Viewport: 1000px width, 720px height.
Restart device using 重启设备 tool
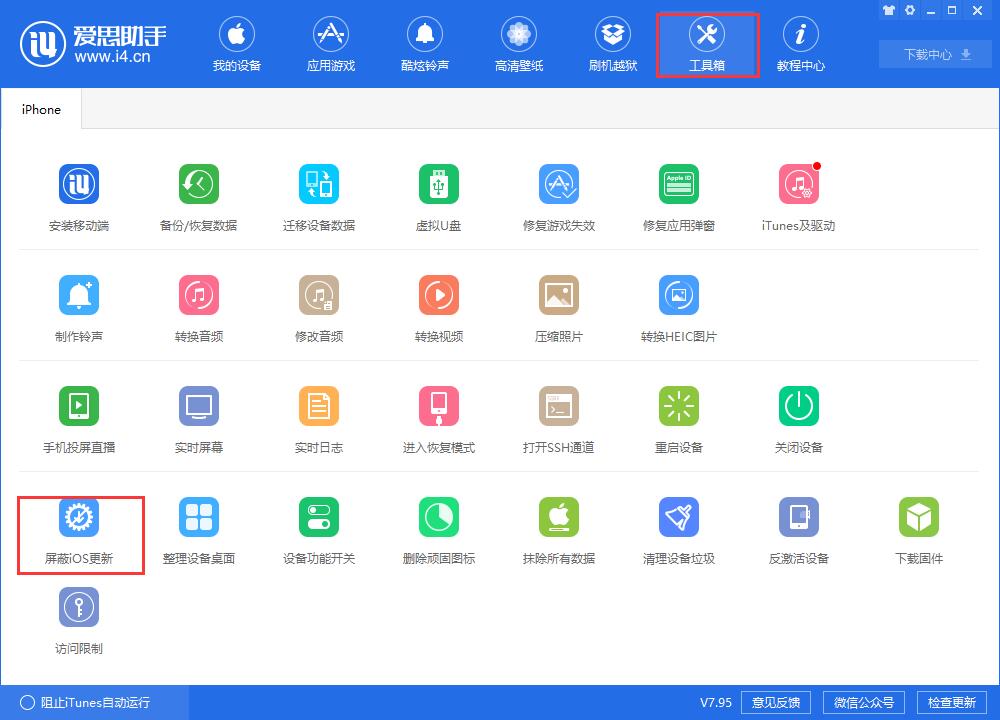tap(679, 416)
